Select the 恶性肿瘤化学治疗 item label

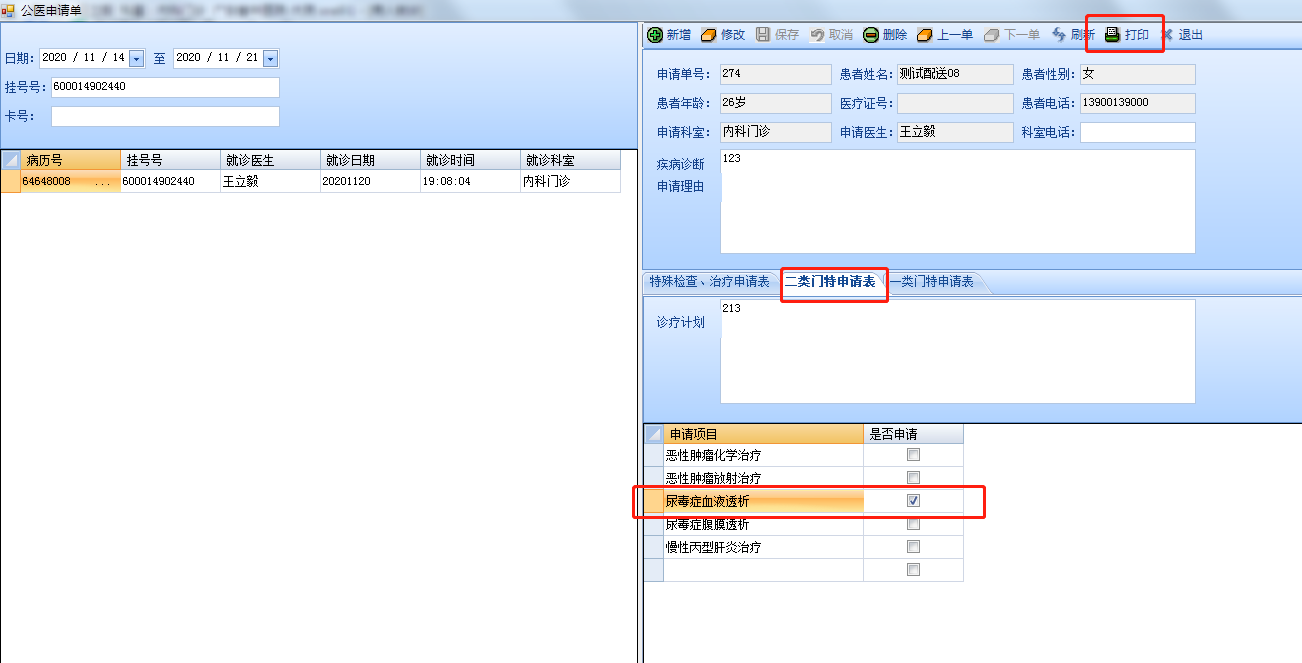pyautogui.click(x=714, y=455)
